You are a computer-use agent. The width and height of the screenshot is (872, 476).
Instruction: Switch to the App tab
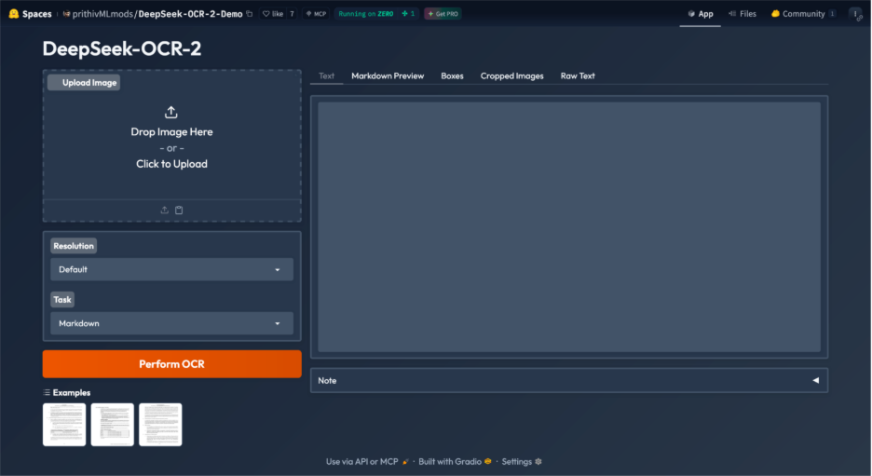pos(700,14)
